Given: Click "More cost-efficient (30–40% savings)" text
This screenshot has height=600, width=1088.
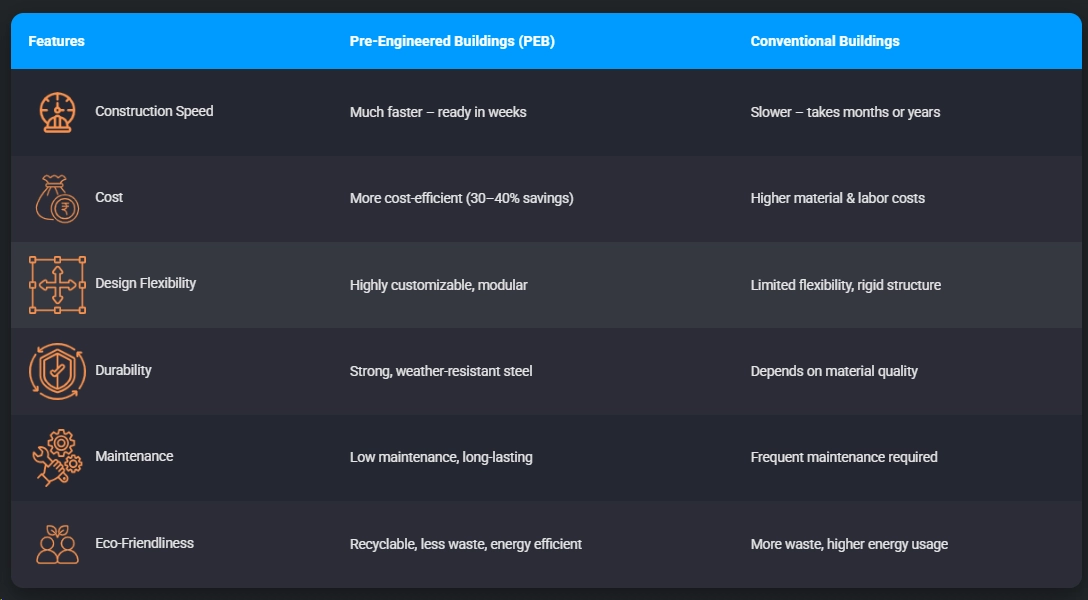Looking at the screenshot, I should pyautogui.click(x=461, y=198).
